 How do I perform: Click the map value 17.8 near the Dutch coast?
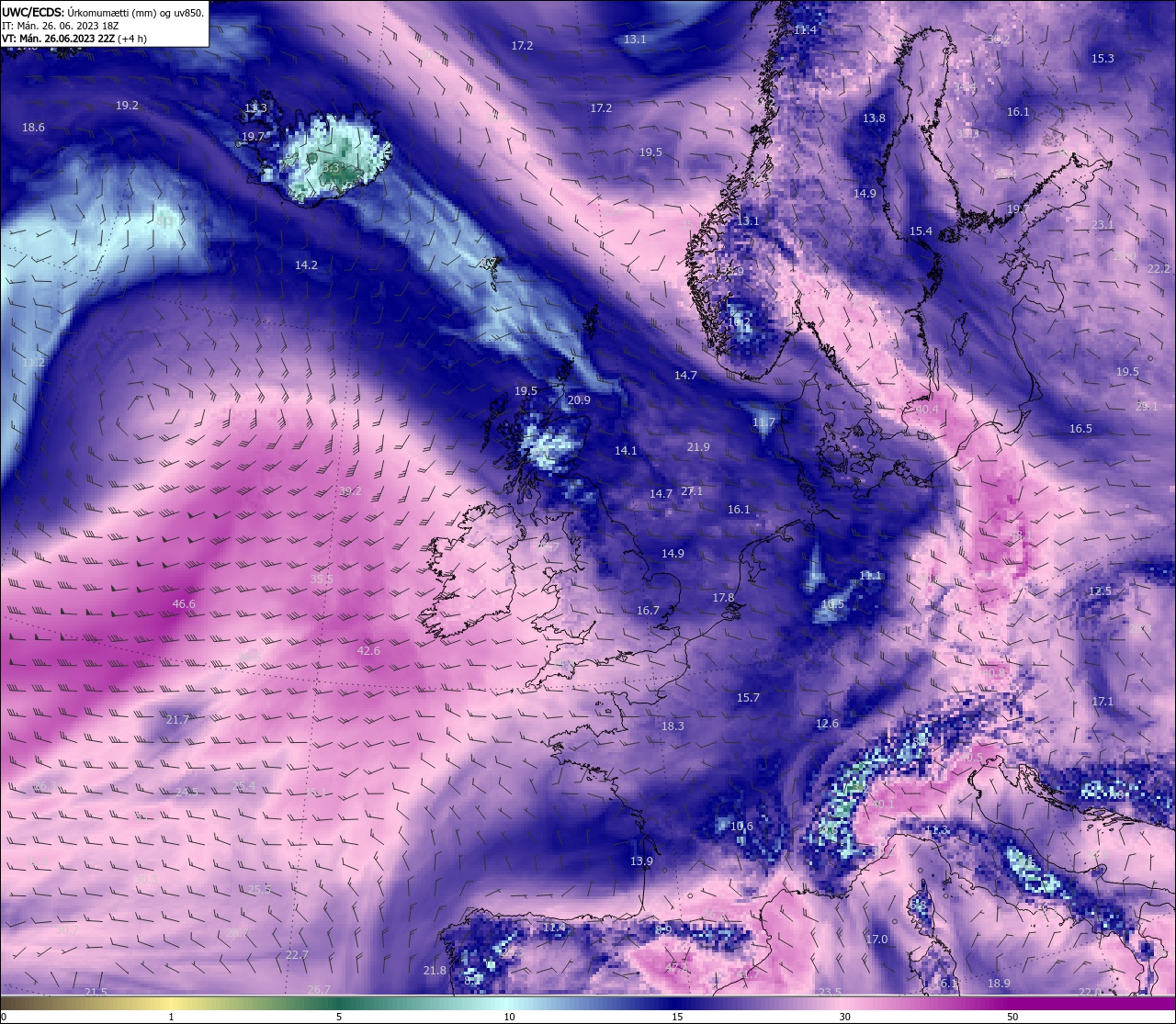point(723,598)
